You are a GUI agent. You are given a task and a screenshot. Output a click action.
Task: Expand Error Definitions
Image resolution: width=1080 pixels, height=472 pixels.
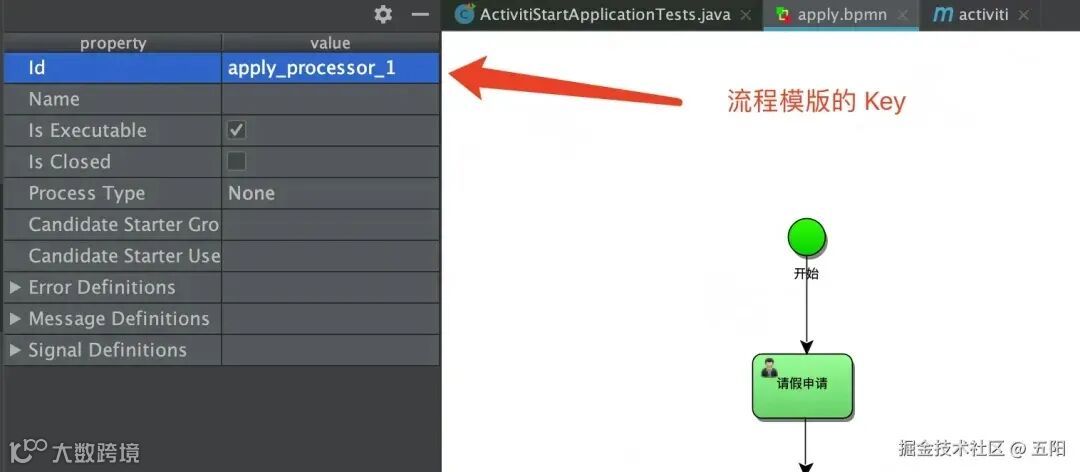pos(15,287)
